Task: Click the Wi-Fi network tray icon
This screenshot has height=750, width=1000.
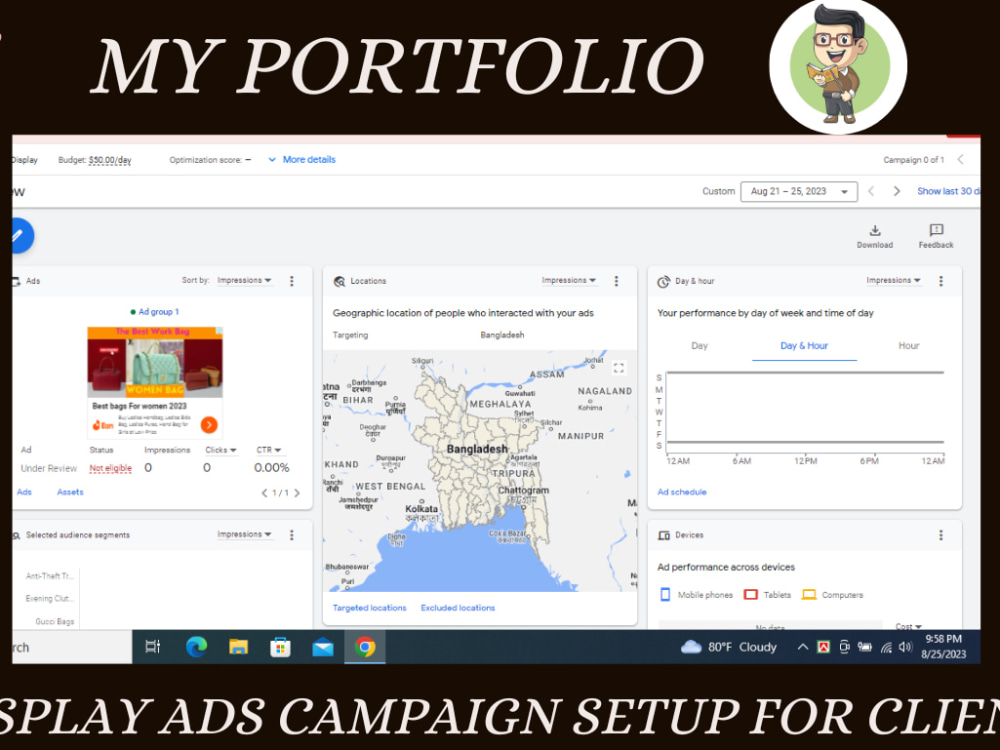Action: (886, 647)
